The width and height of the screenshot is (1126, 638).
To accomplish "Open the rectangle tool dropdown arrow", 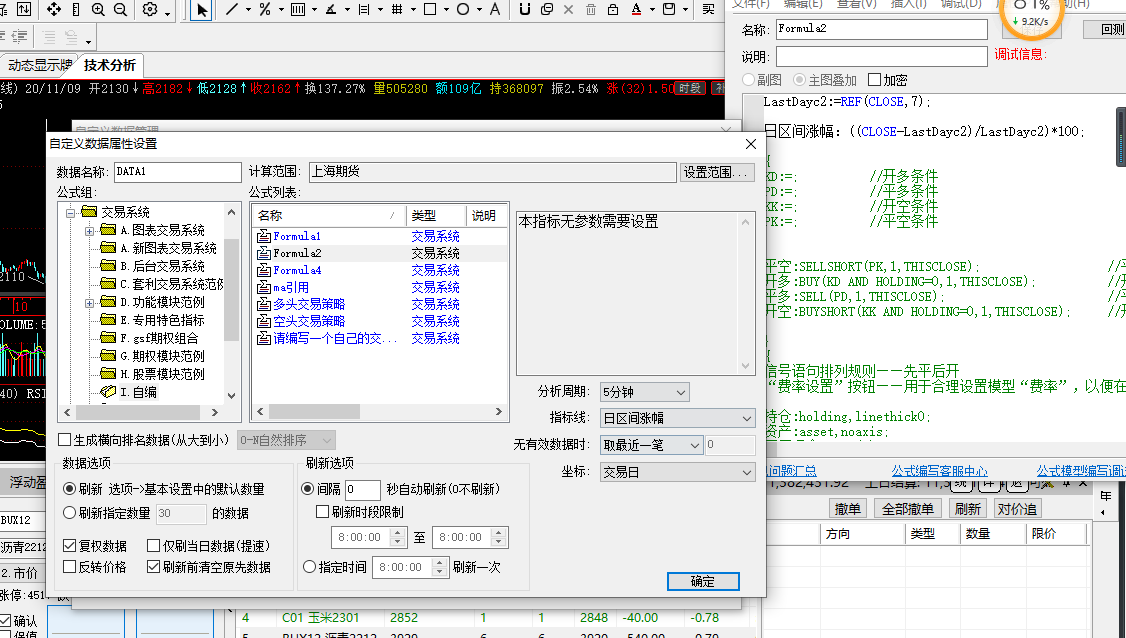I will (446, 10).
